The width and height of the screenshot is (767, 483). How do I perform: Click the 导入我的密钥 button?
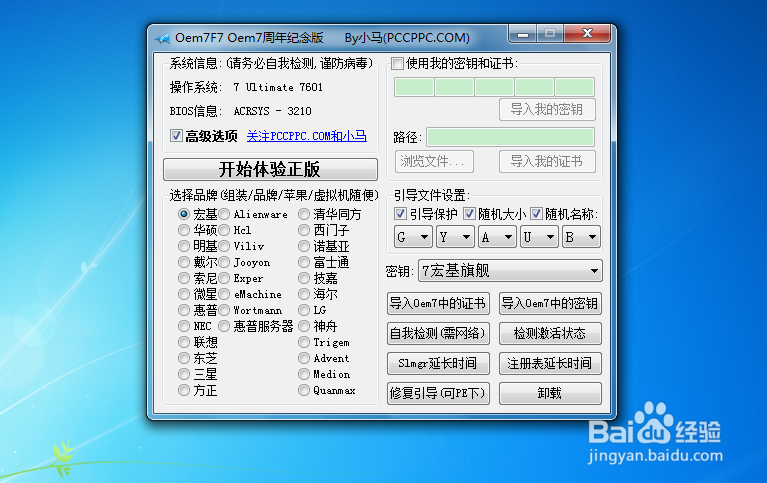pyautogui.click(x=547, y=109)
